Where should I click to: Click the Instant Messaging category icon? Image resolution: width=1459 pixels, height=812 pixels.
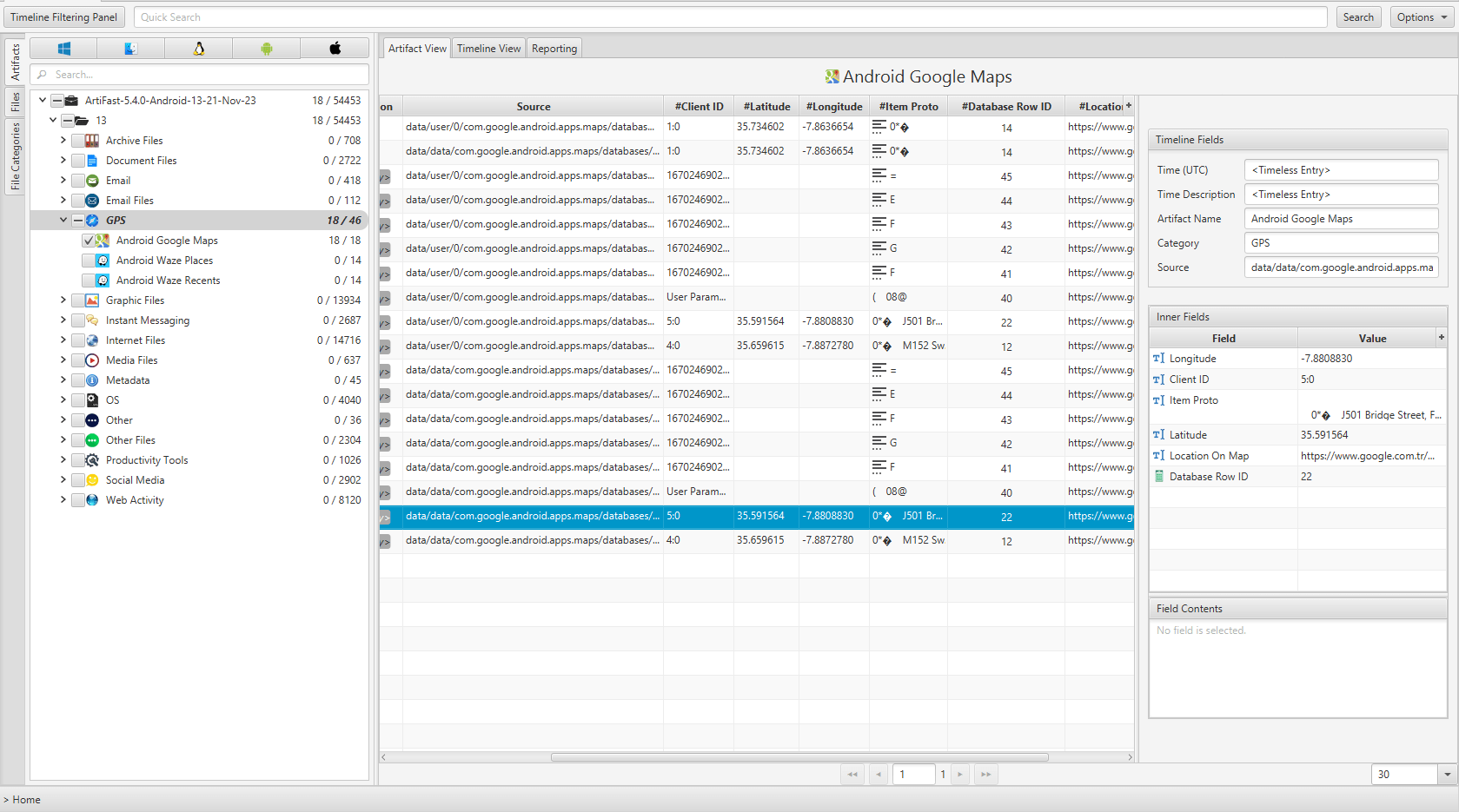(x=92, y=320)
